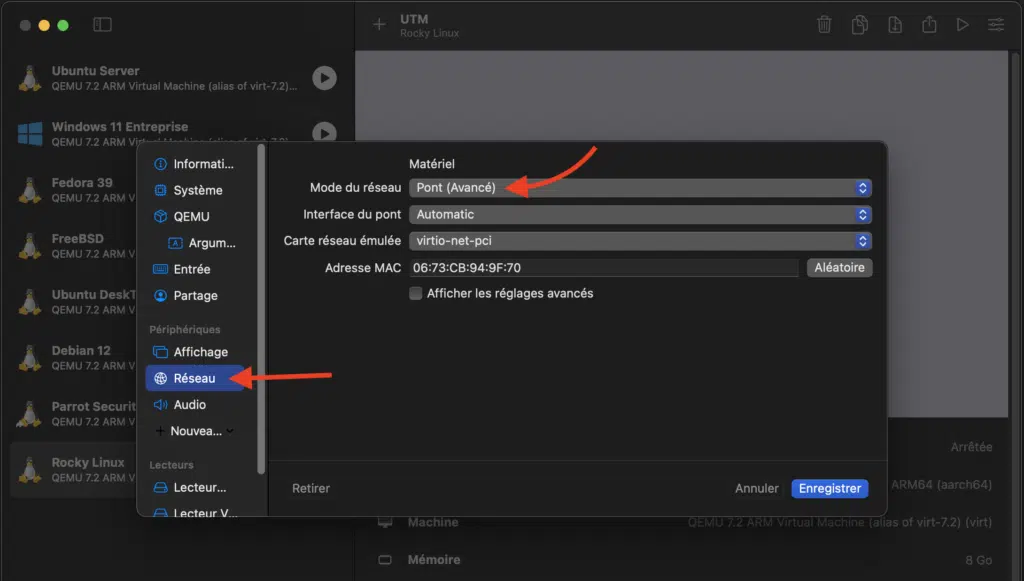This screenshot has height=581, width=1024.
Task: Share the VM using the share icon
Action: pos(929,25)
